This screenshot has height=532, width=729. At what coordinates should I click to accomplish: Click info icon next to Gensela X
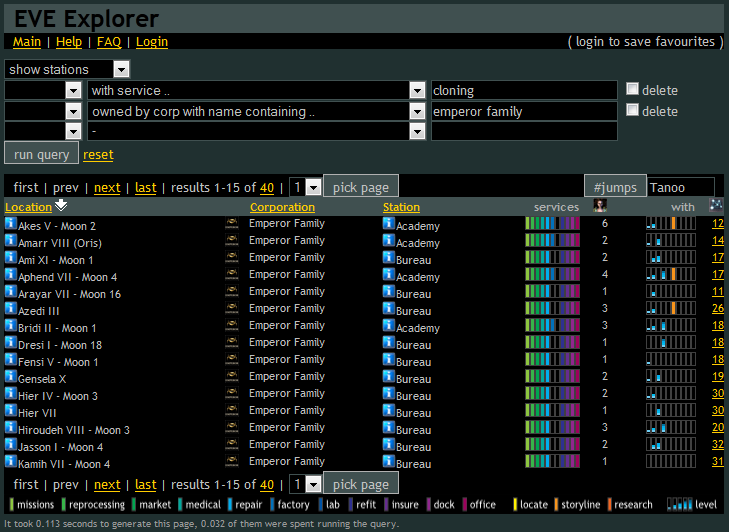coord(11,377)
